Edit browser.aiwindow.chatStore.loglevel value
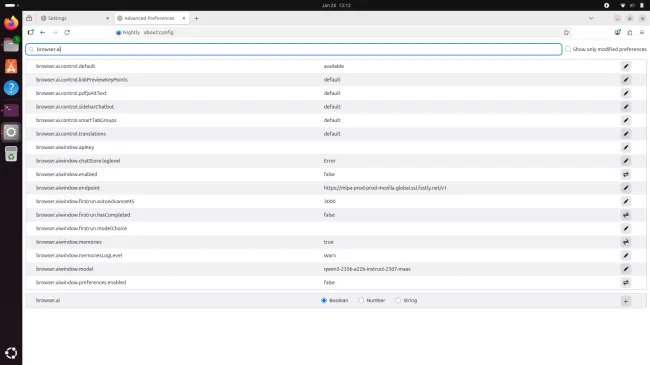This screenshot has width=650, height=365. tap(626, 161)
